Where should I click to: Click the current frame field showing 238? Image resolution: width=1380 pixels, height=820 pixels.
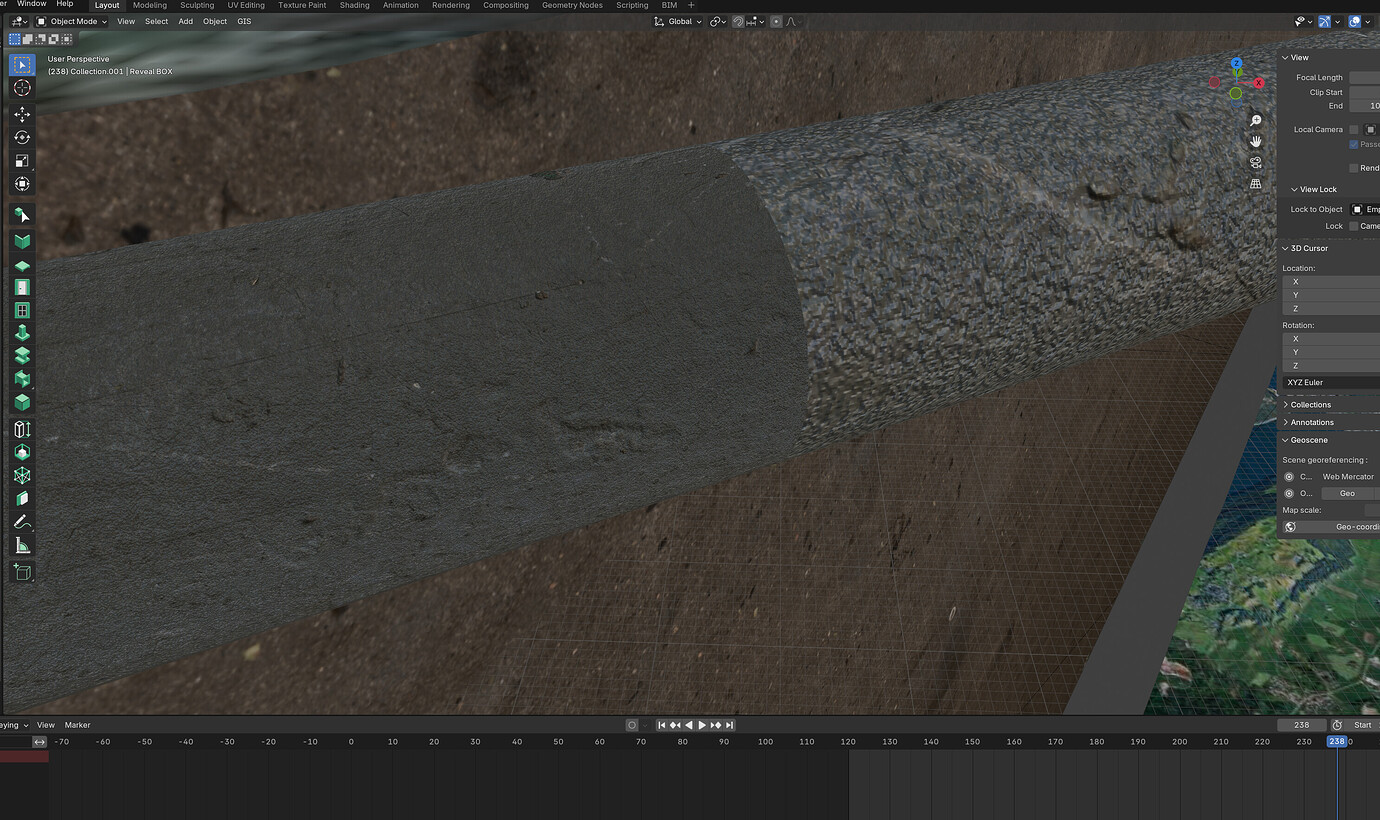coord(1302,725)
